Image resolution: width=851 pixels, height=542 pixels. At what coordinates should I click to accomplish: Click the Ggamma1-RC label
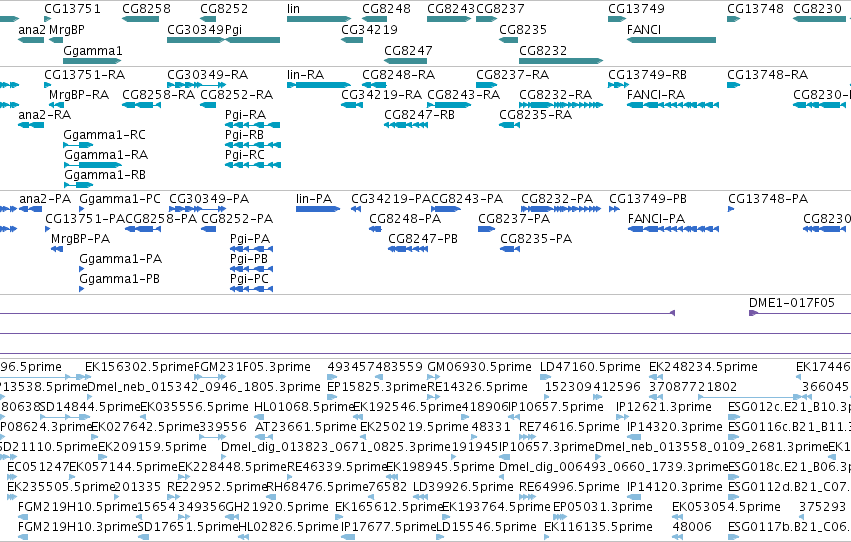[104, 135]
